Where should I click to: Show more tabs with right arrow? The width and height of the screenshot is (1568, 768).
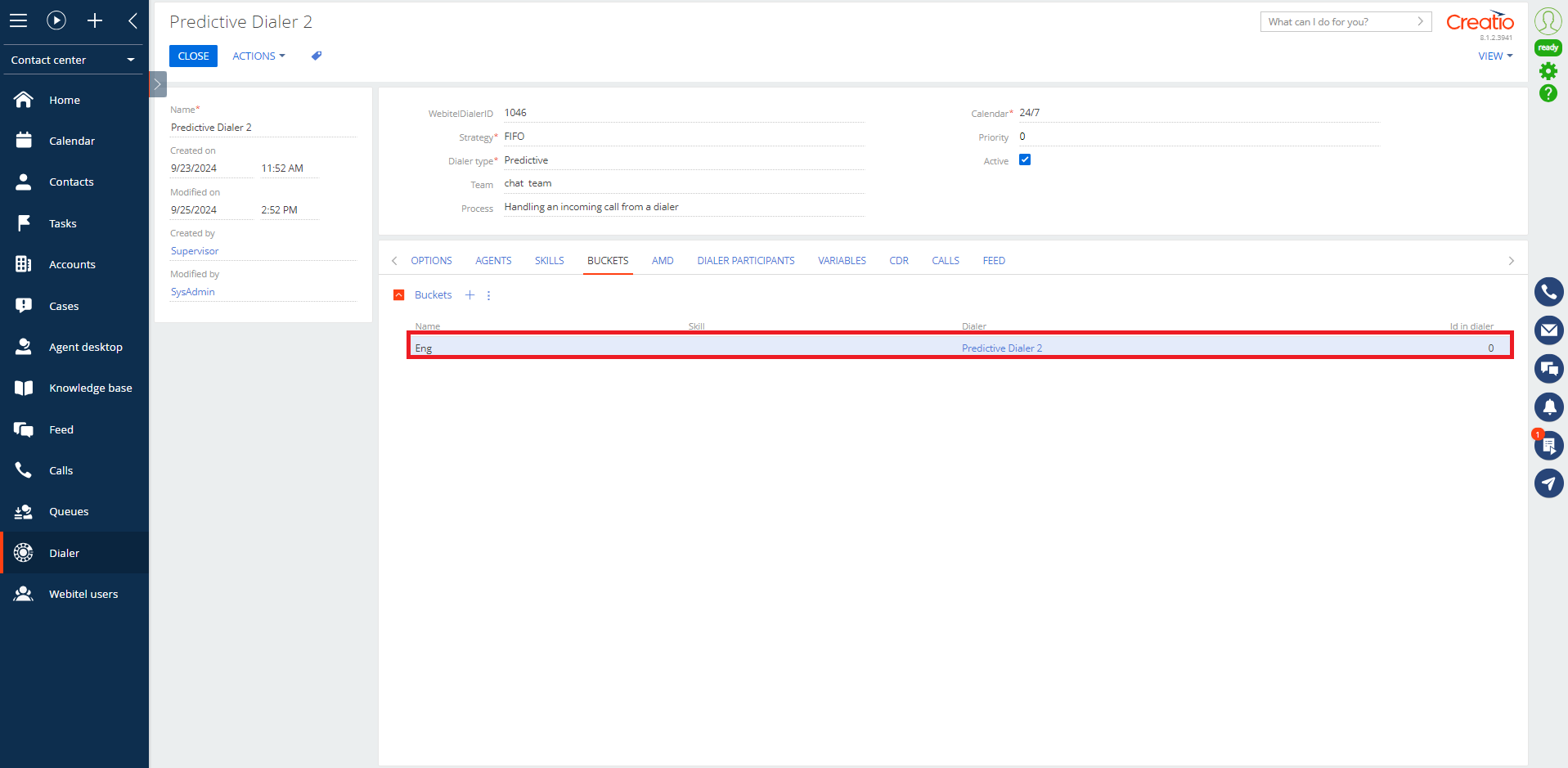[1511, 261]
